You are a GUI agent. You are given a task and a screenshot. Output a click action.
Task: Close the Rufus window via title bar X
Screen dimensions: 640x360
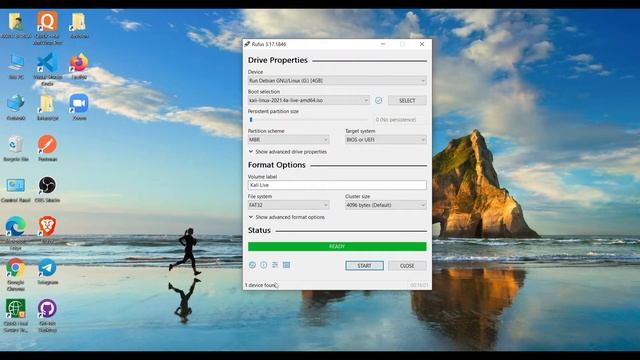click(422, 44)
